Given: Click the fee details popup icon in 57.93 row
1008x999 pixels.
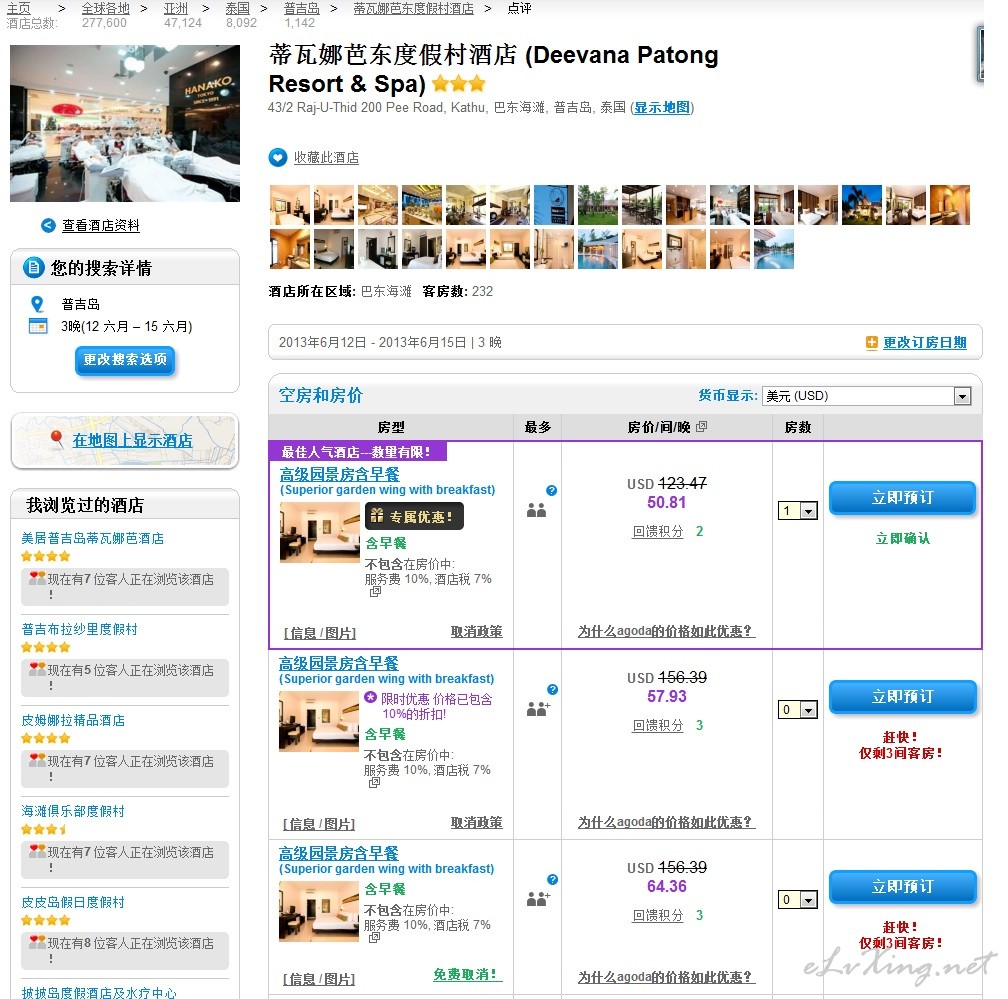Looking at the screenshot, I should (x=374, y=782).
